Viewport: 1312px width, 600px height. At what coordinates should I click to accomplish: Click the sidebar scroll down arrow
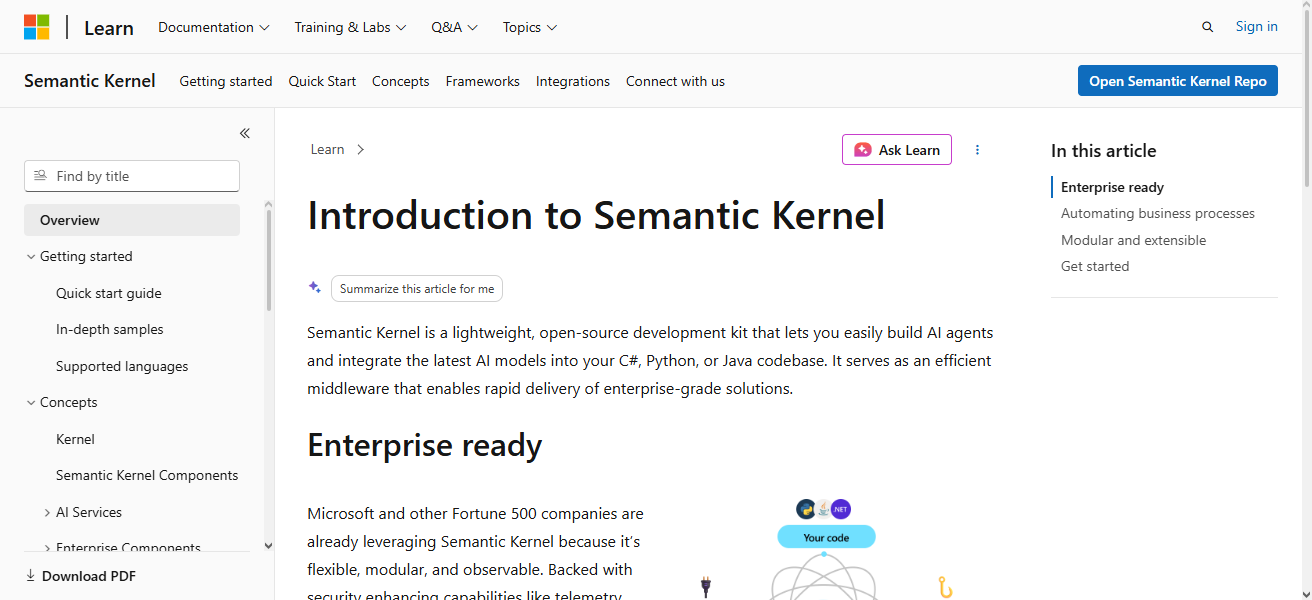(x=268, y=546)
